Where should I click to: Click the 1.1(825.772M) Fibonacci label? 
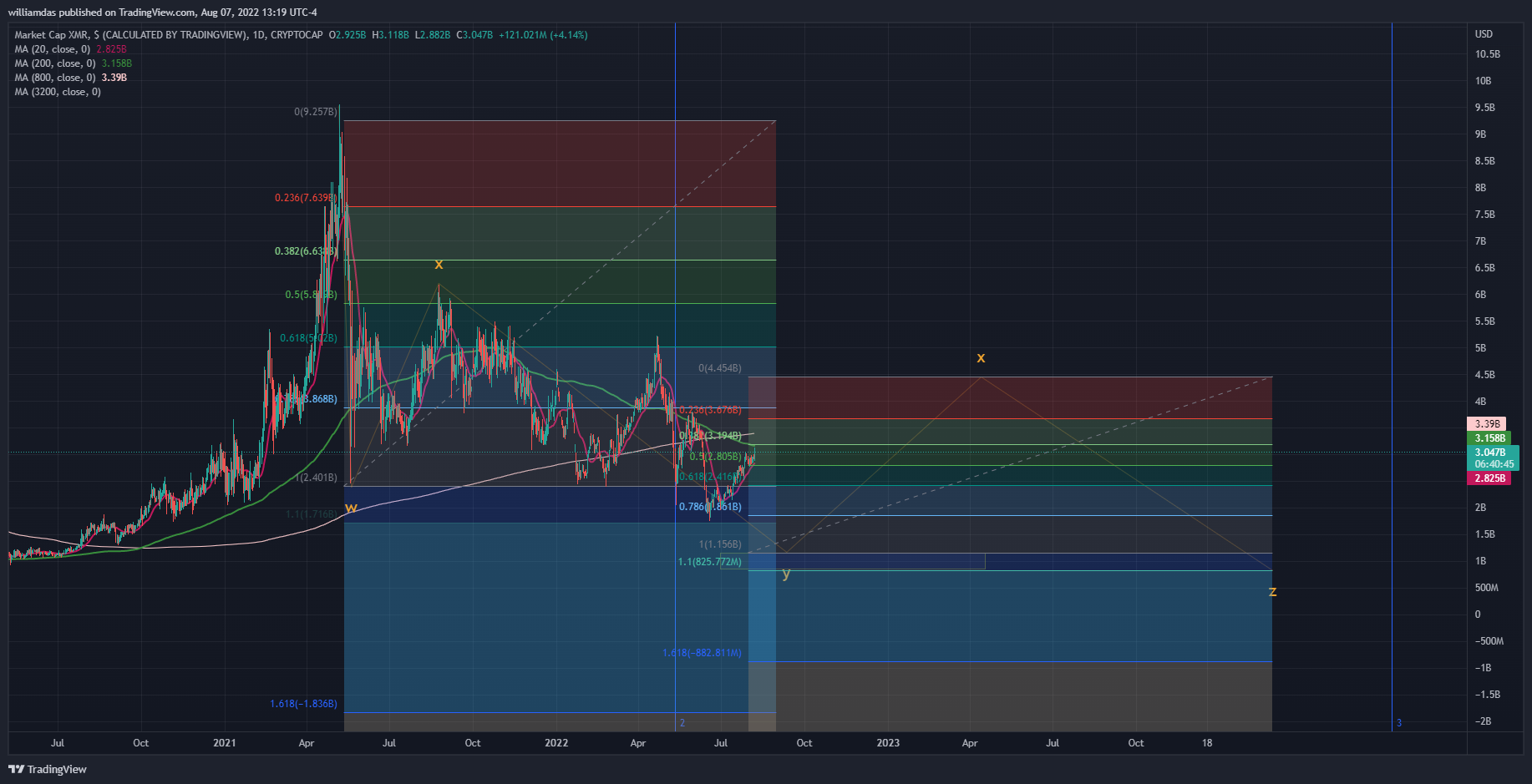point(710,562)
